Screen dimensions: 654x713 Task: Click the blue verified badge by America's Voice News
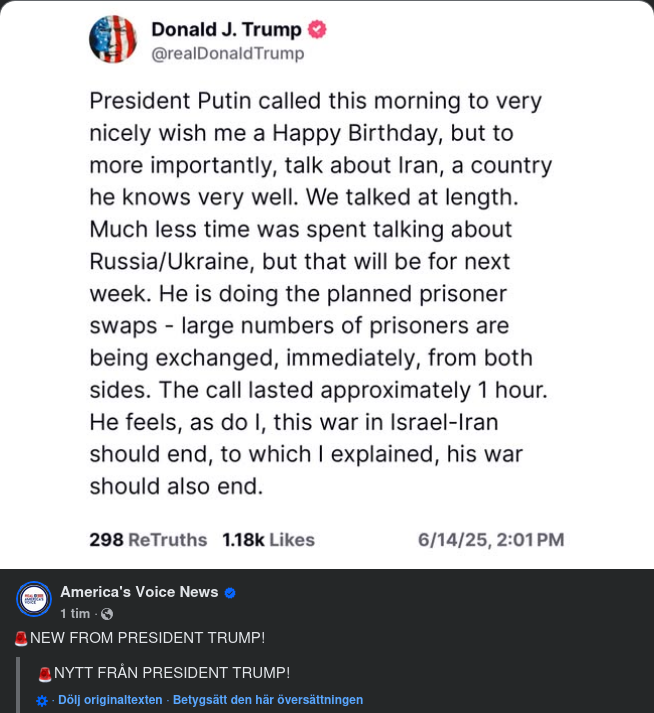[x=230, y=593]
